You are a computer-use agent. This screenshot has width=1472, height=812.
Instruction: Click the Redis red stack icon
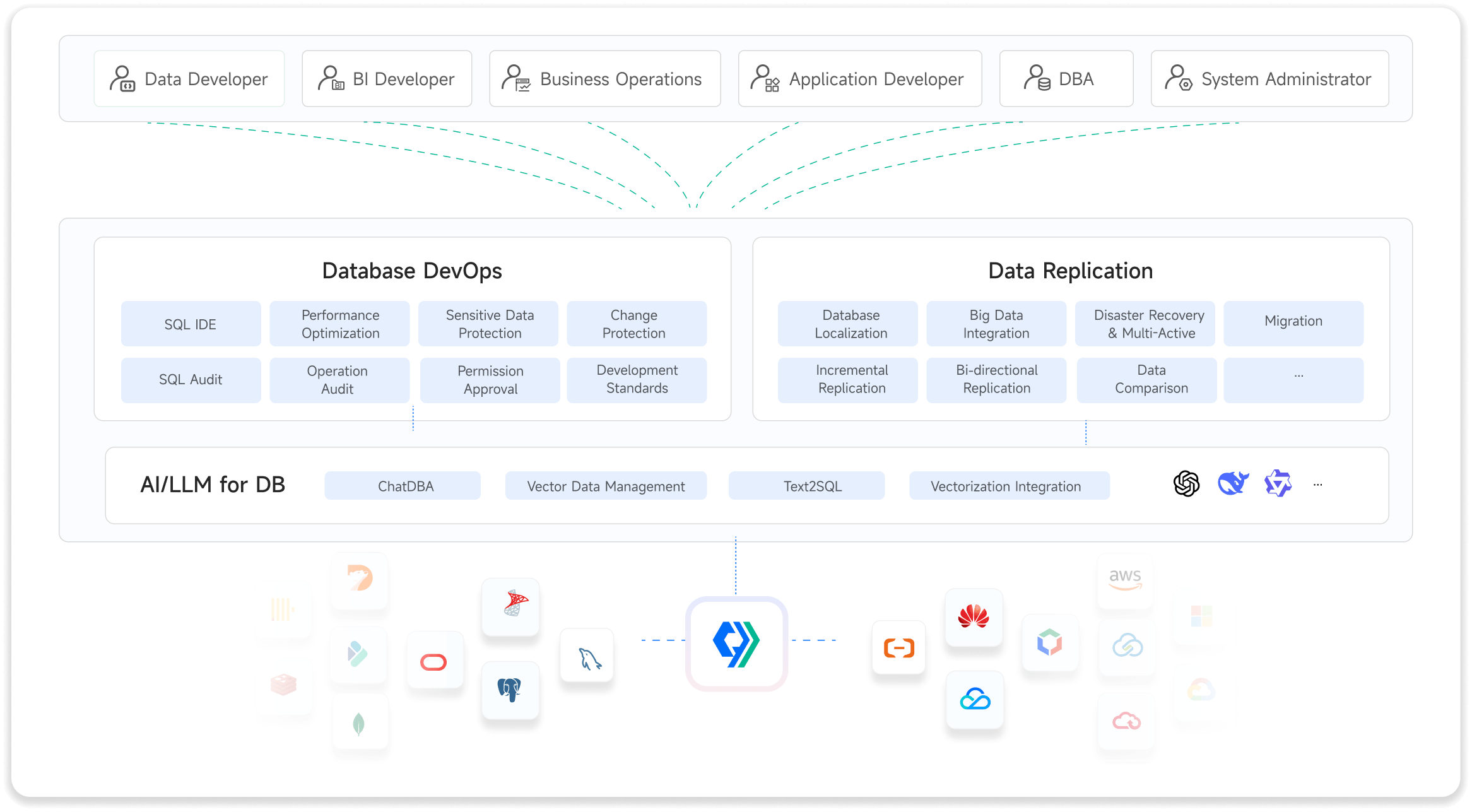click(283, 685)
